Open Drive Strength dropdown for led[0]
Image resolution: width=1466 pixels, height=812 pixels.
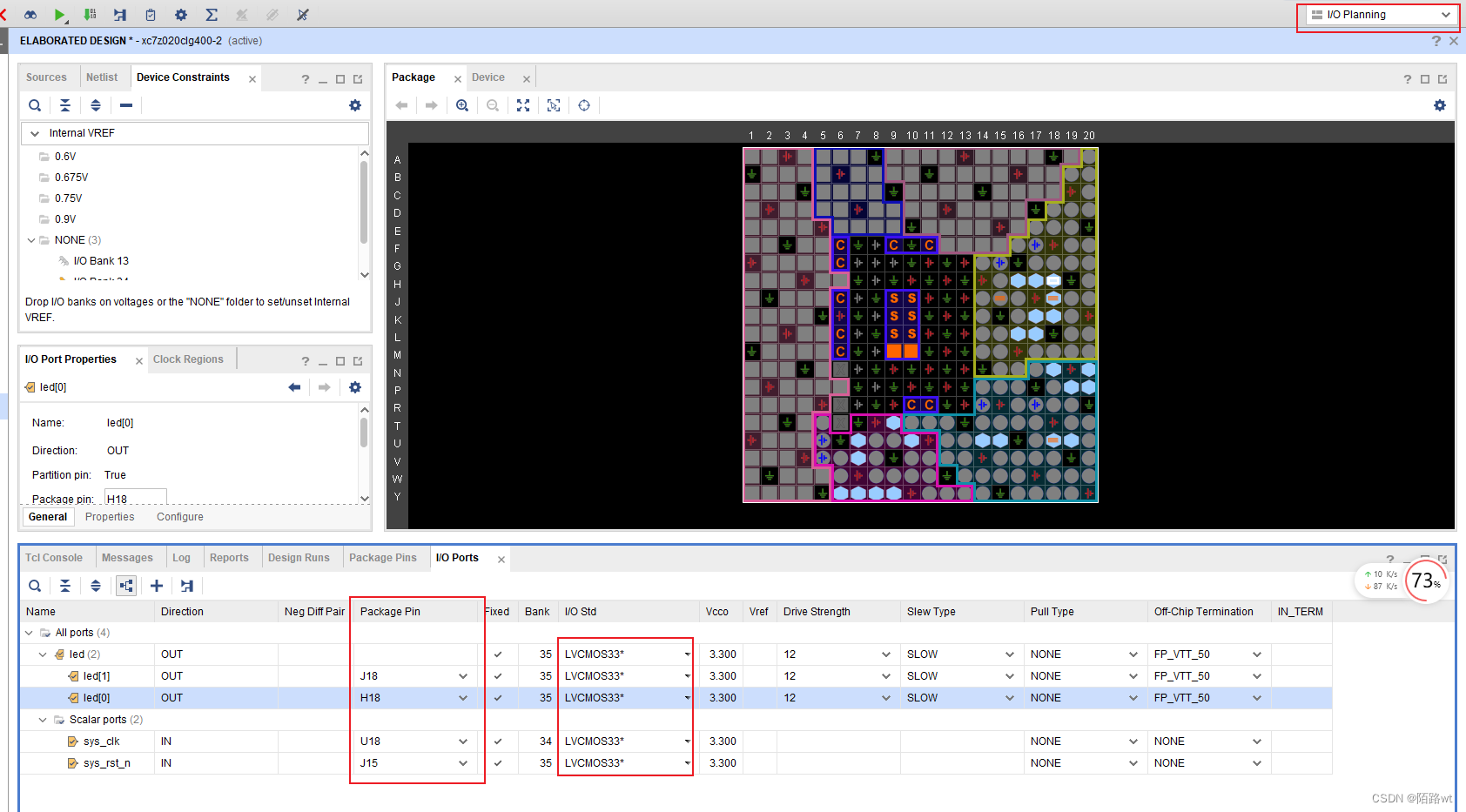point(886,698)
